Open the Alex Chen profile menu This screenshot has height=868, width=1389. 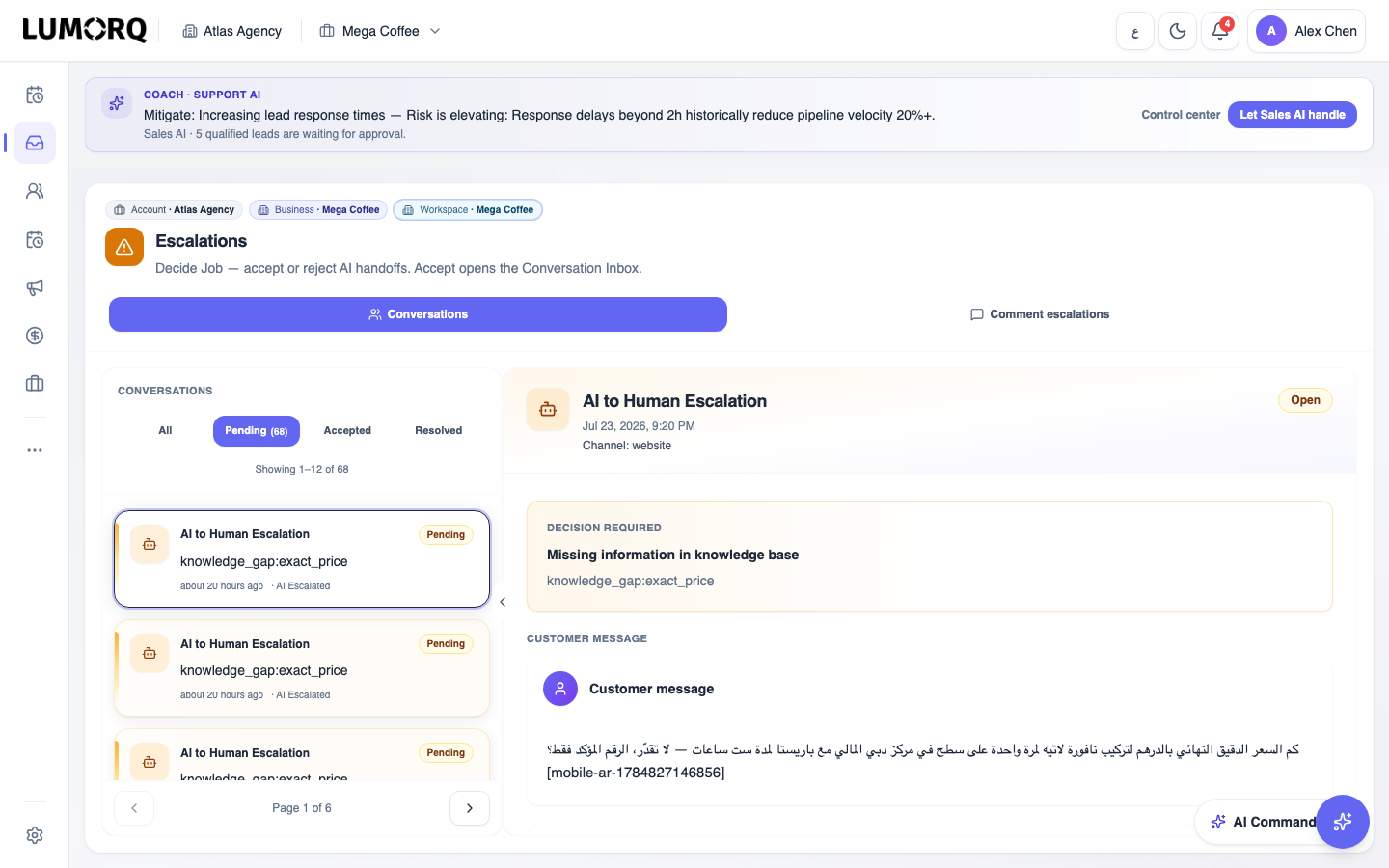[1306, 31]
